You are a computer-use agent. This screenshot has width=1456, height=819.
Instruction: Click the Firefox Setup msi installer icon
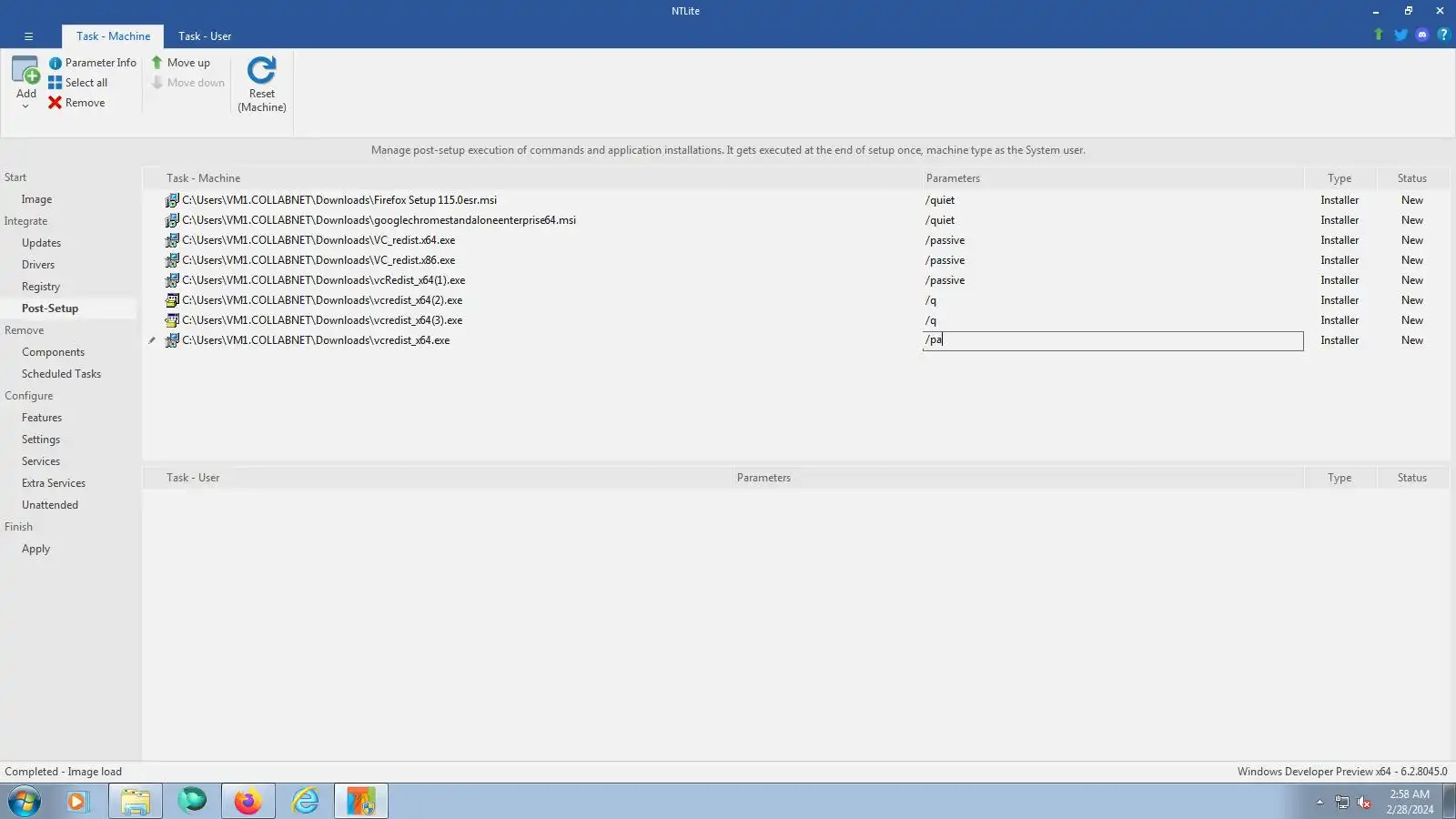point(172,200)
